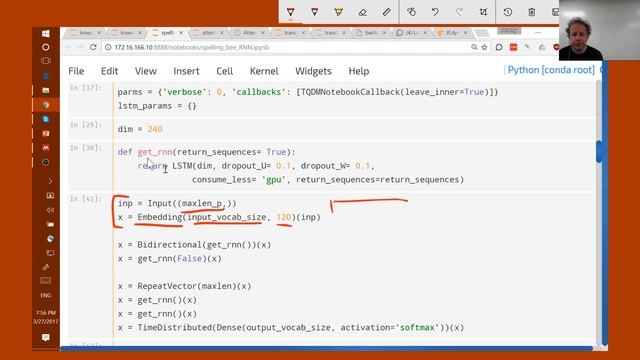Open Action Center notification icon
This screenshot has height=360, width=640.
tap(46, 337)
